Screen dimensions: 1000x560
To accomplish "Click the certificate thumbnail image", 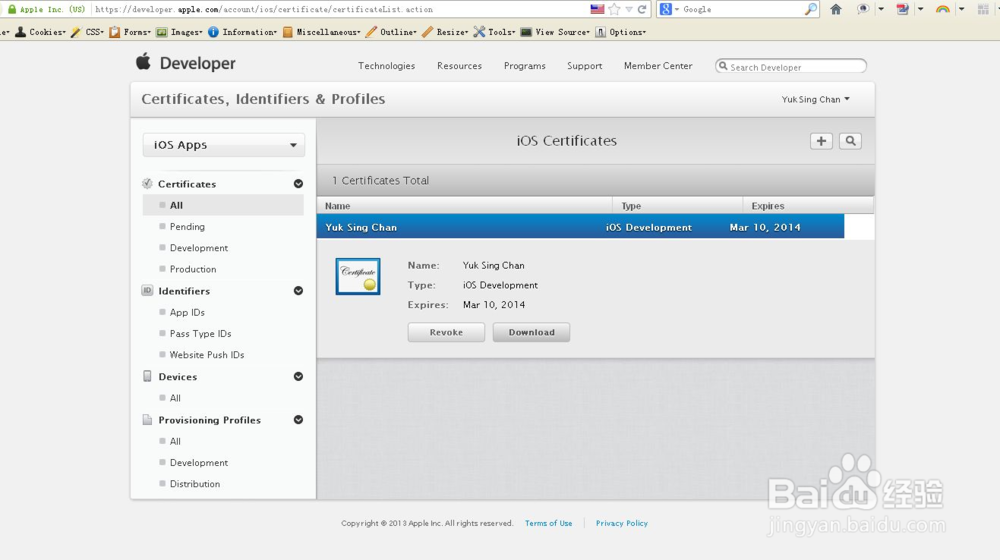I will pyautogui.click(x=358, y=276).
